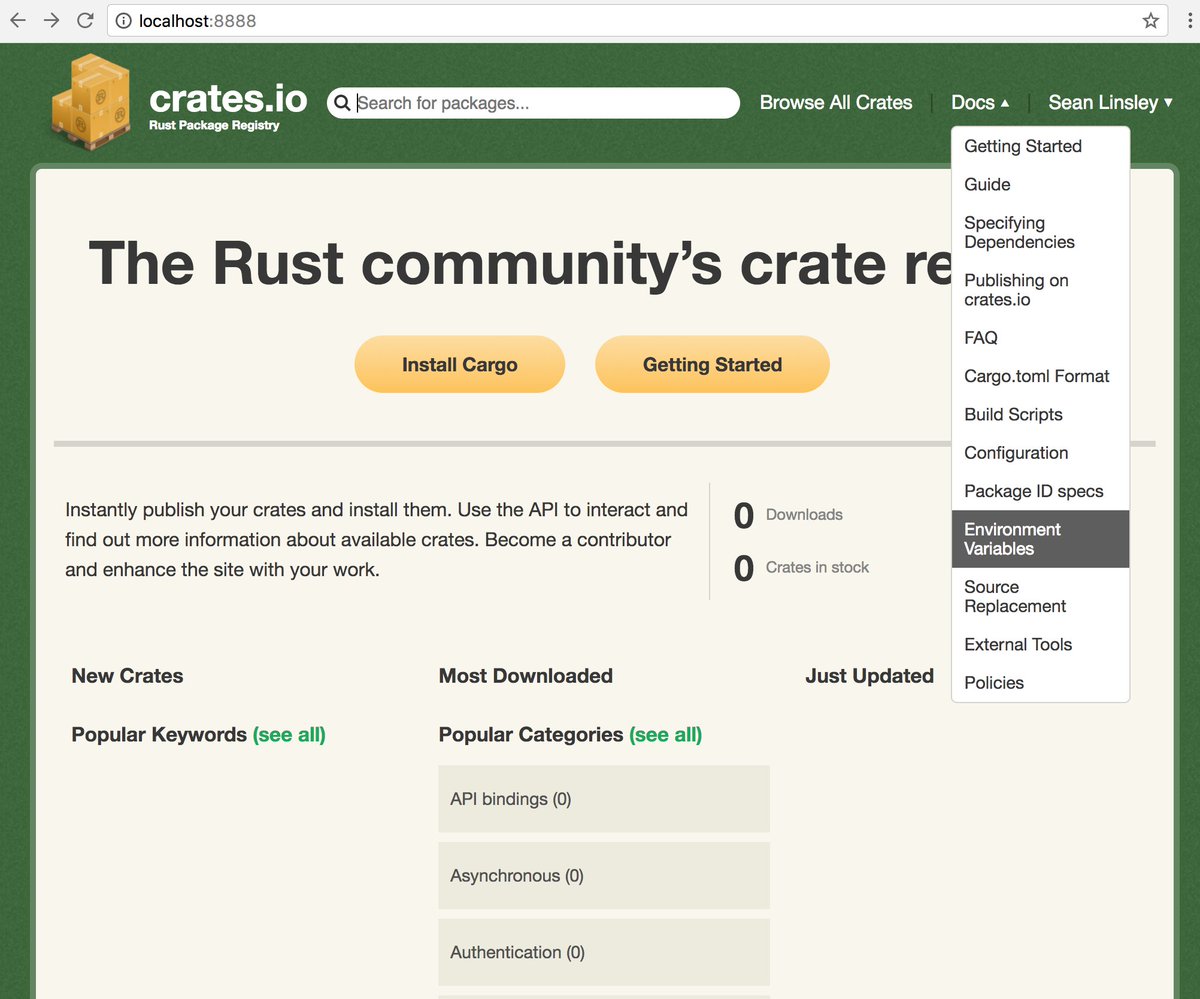Choose Source Replacement menu entry
The height and width of the screenshot is (999, 1200).
tap(1040, 596)
